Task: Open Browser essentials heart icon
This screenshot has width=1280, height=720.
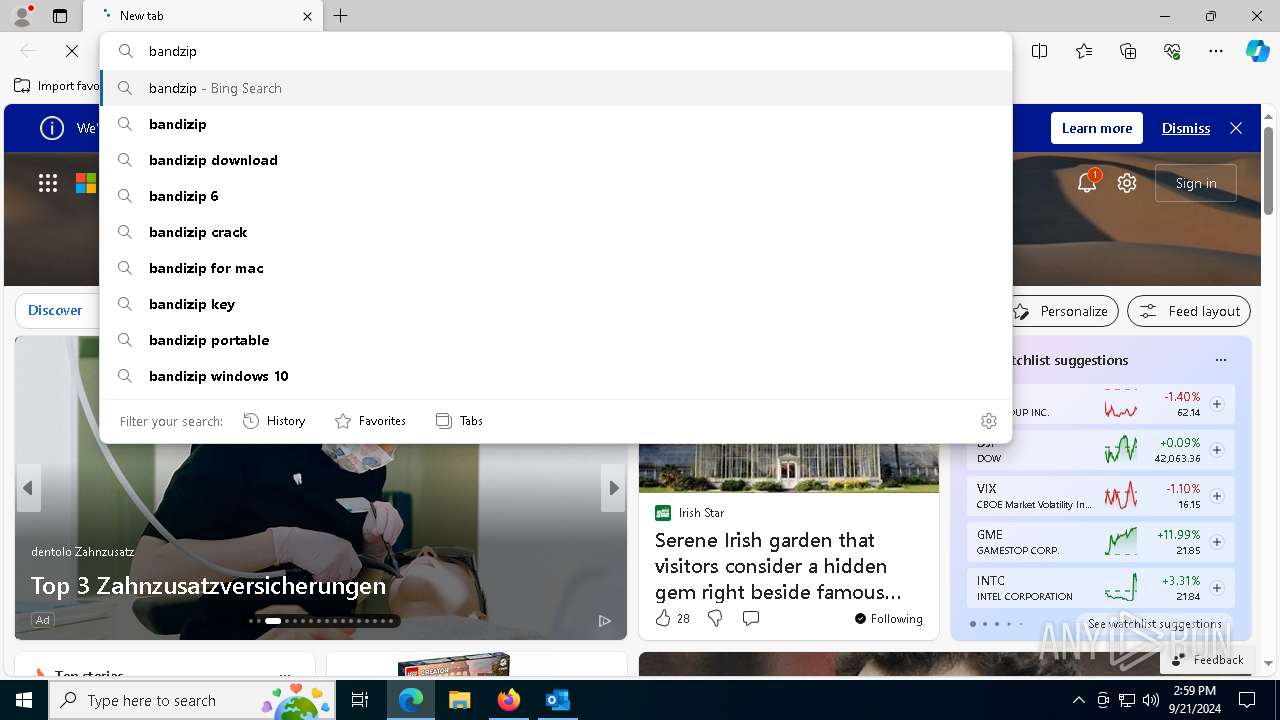Action: [1172, 51]
